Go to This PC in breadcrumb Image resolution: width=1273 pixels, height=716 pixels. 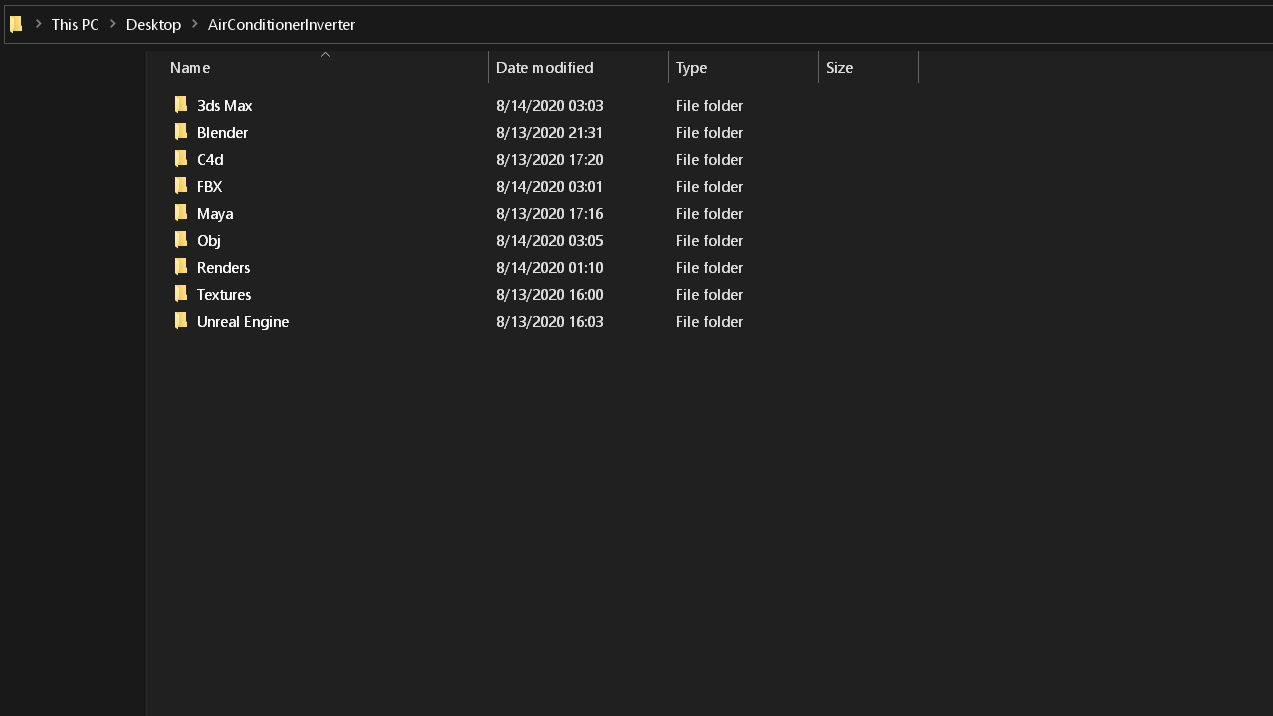pos(75,24)
